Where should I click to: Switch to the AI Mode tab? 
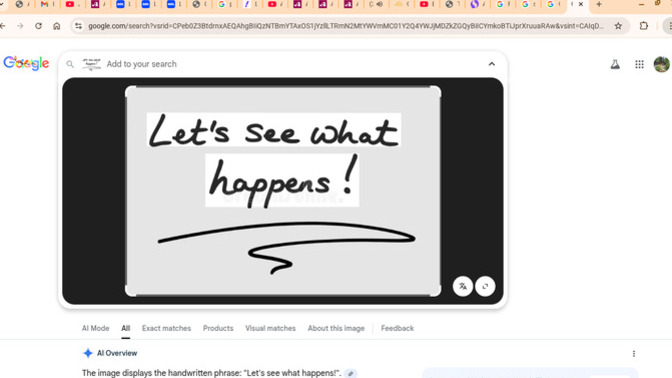coord(96,328)
